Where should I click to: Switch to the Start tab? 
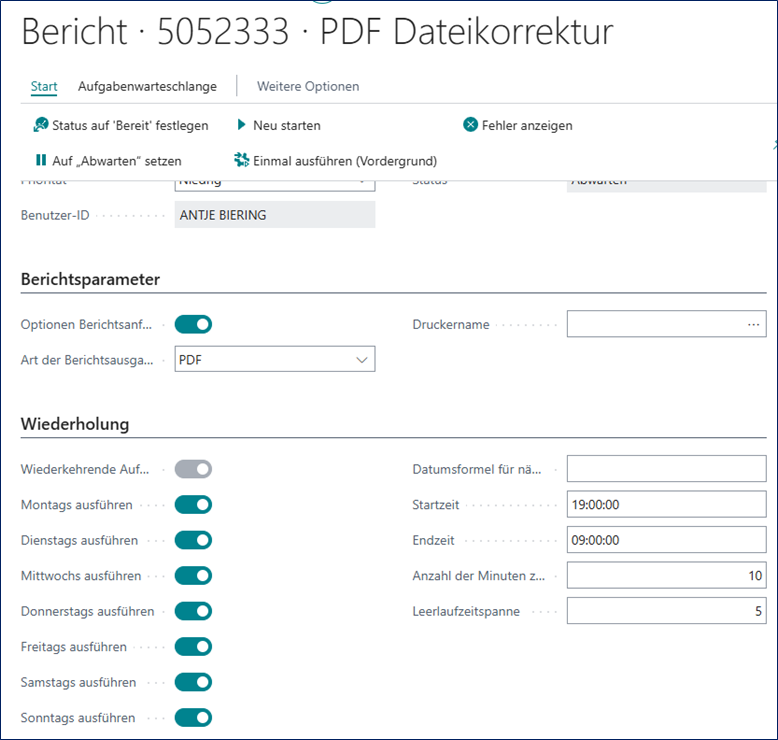(44, 86)
